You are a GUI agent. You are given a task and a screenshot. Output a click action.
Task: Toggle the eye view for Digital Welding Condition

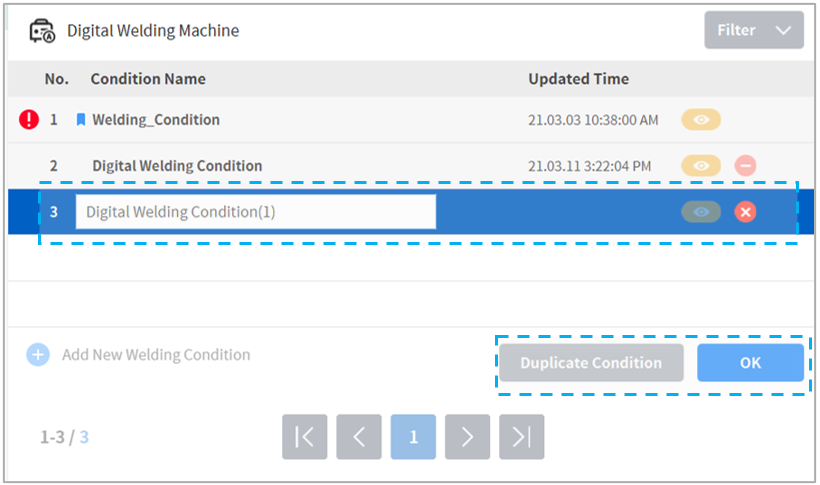point(701,166)
